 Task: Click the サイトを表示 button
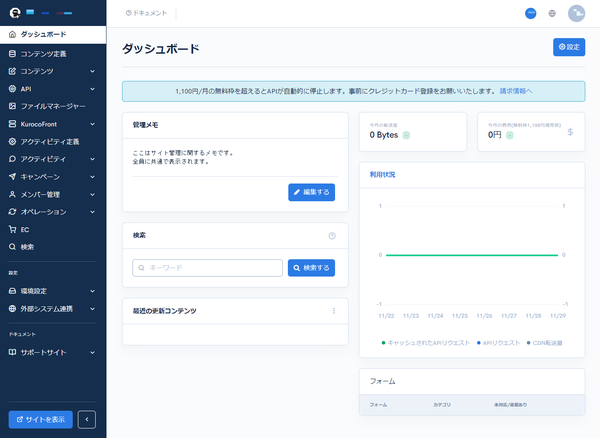click(41, 420)
